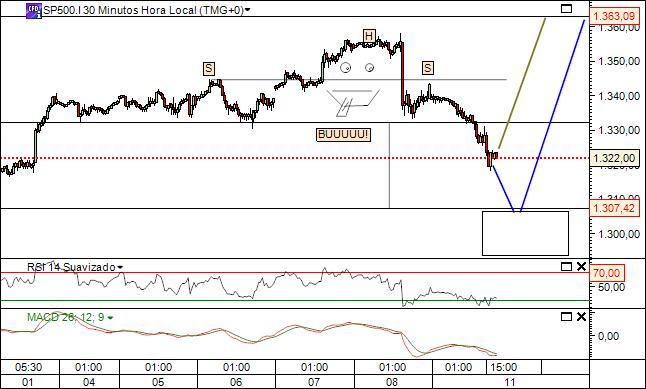Click the BUUUUU! text annotation
The width and height of the screenshot is (646, 389).
343,135
